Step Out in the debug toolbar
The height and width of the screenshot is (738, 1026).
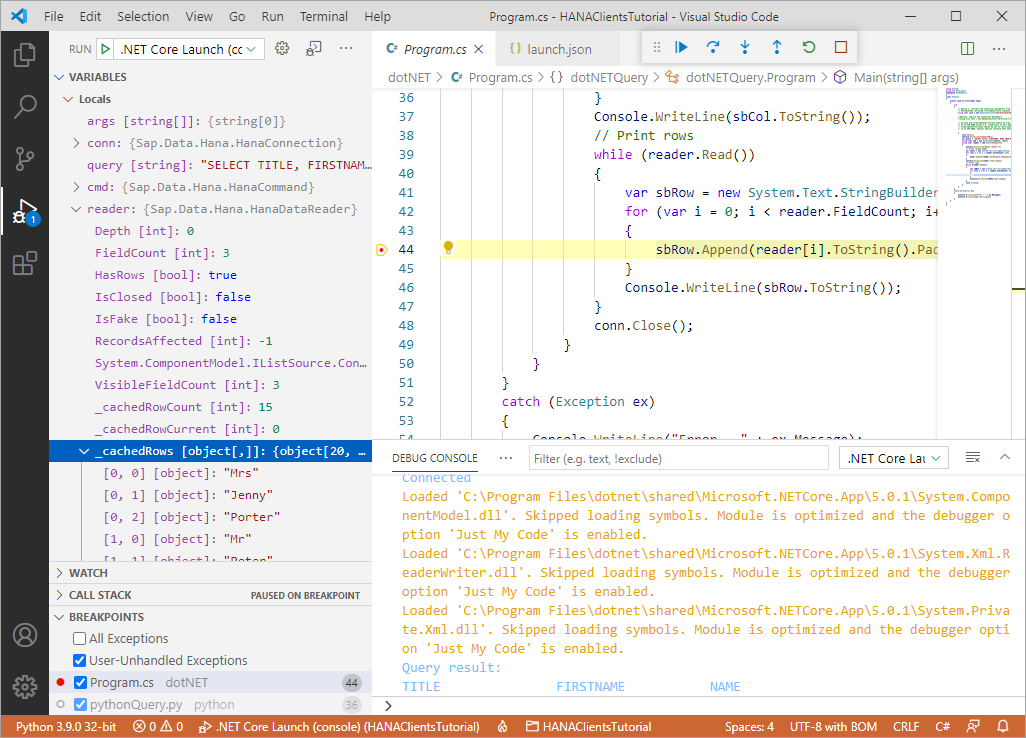(x=777, y=47)
